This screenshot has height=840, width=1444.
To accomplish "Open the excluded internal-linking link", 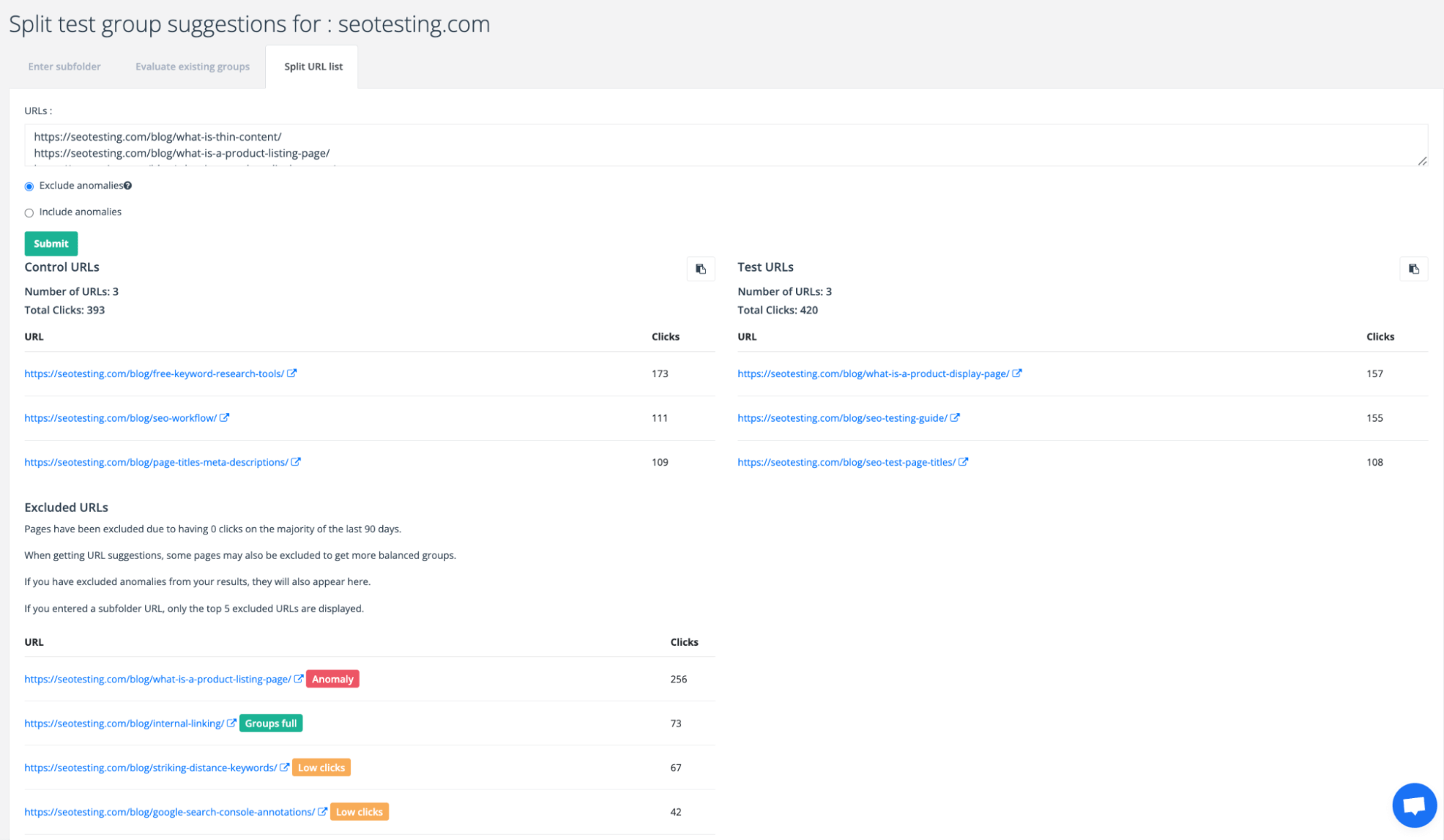I will point(124,723).
